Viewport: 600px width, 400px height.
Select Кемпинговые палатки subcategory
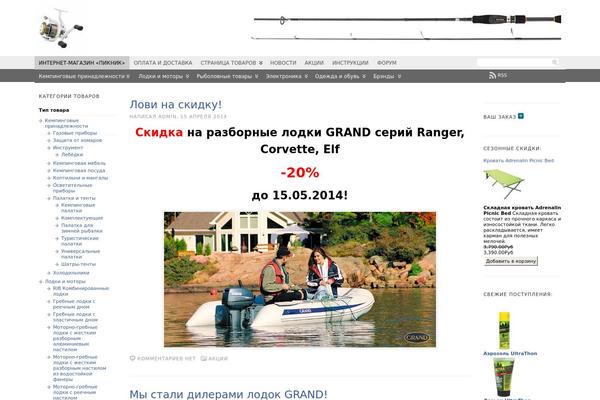pyautogui.click(x=78, y=208)
